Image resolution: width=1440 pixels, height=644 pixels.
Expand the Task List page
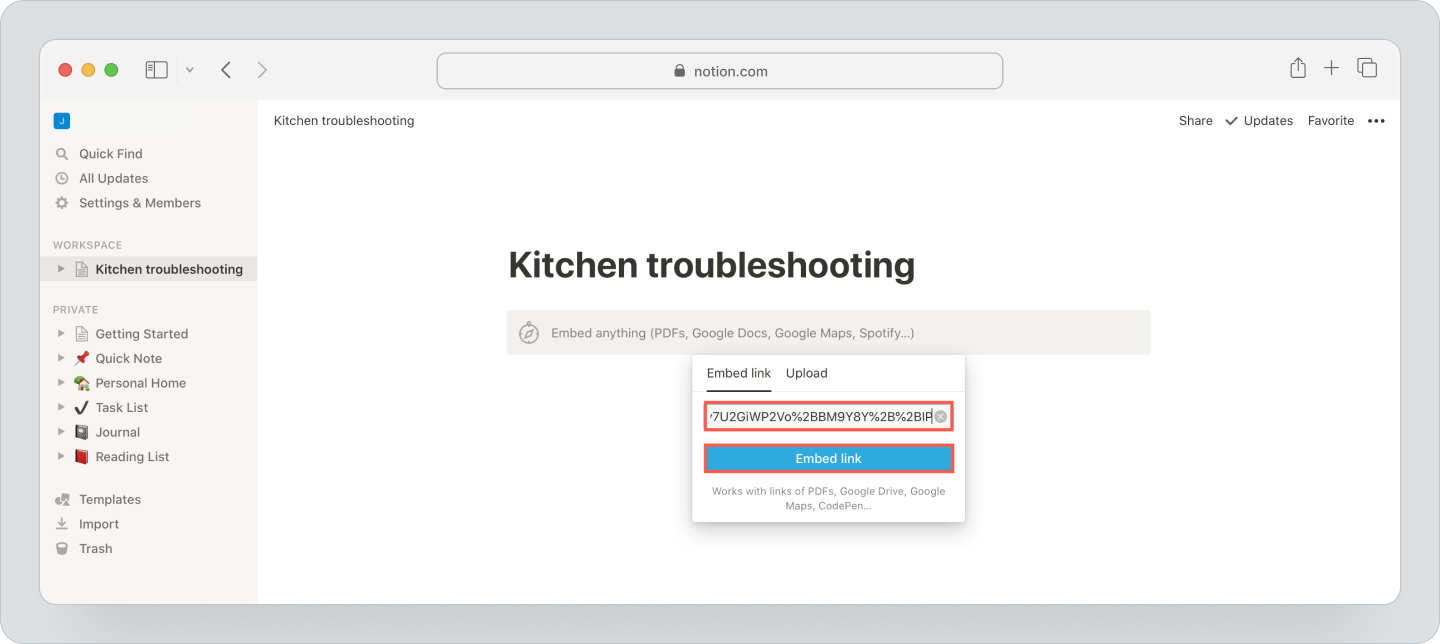pos(60,407)
